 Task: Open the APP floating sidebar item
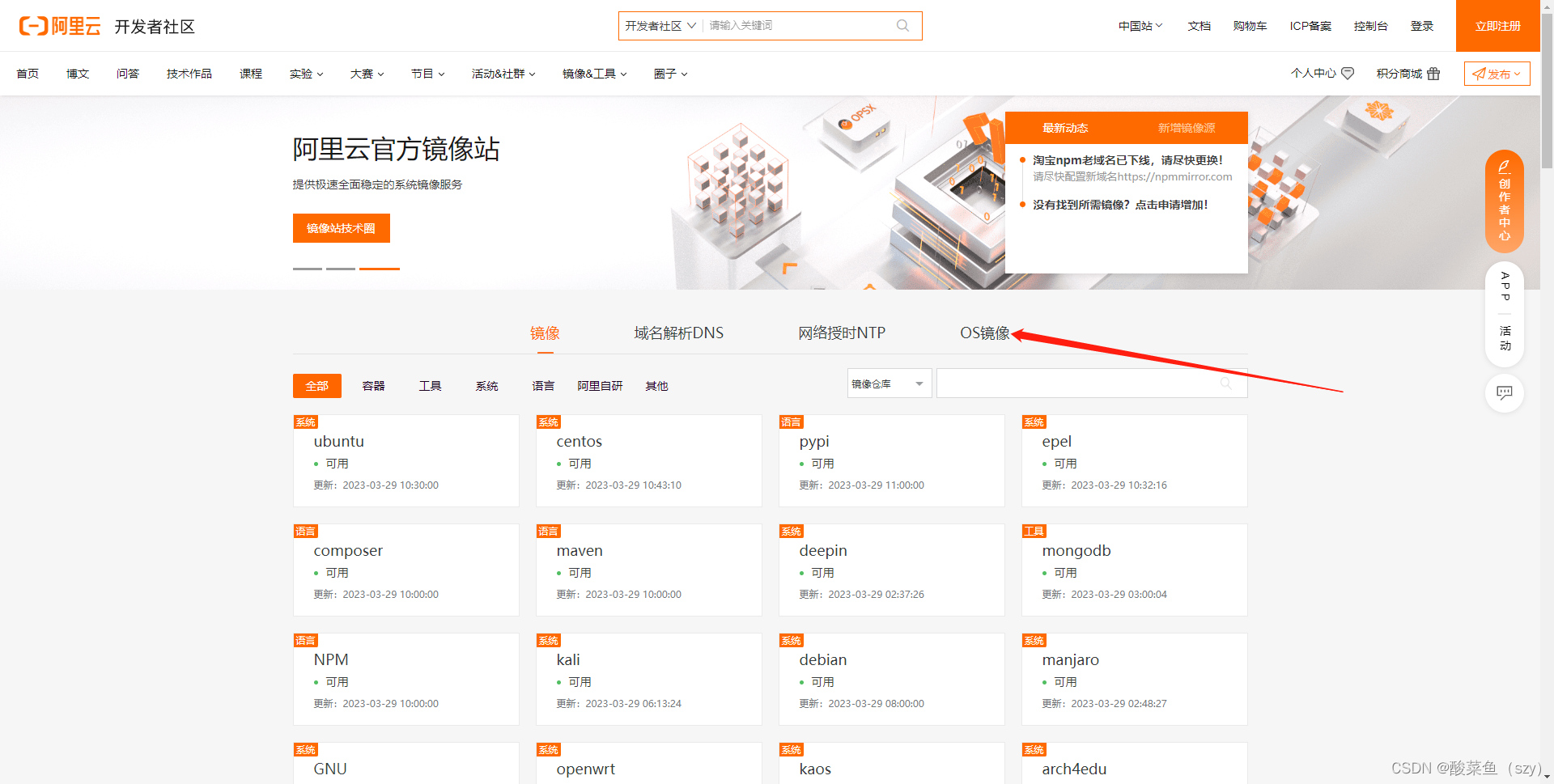(1505, 286)
